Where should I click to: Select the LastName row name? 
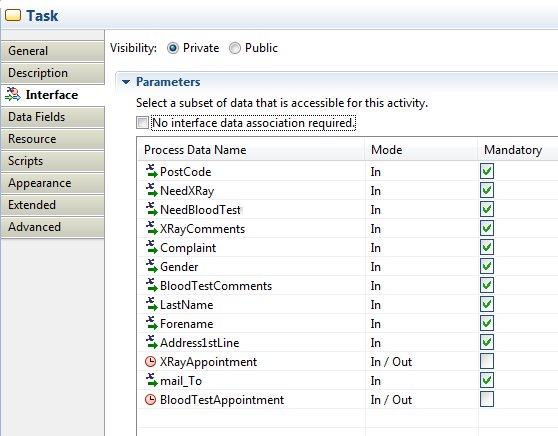(x=186, y=305)
